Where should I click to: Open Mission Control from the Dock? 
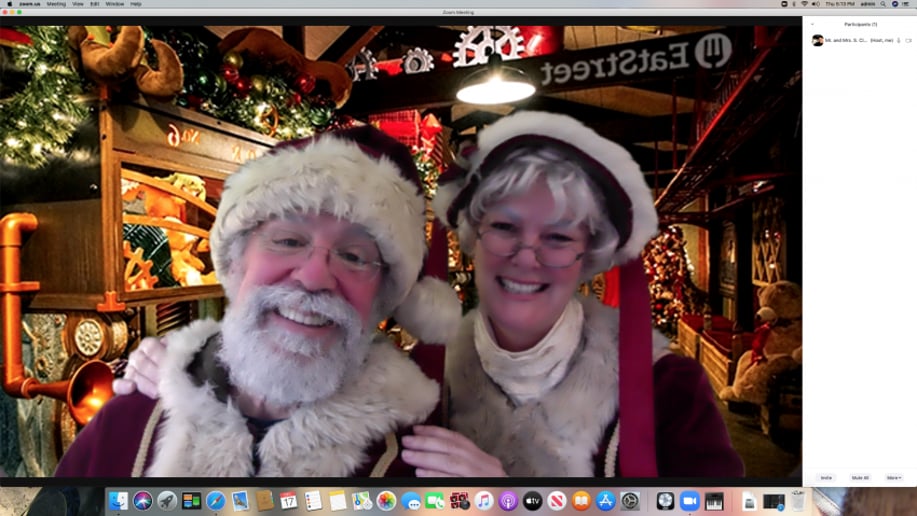point(191,501)
